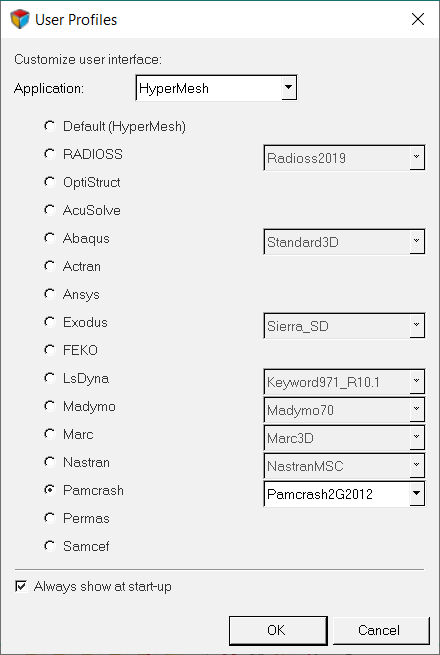Choose the Ansys radio button
The image size is (440, 655).
[x=50, y=294]
